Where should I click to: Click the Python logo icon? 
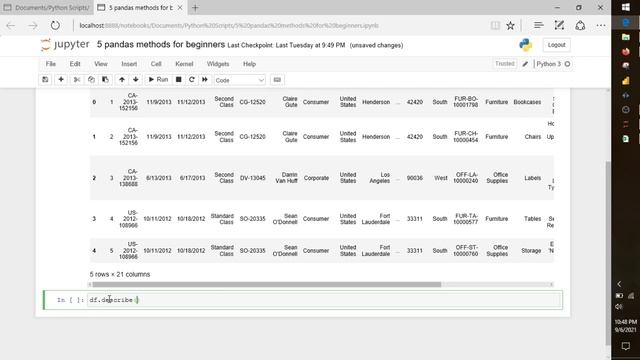pos(526,45)
